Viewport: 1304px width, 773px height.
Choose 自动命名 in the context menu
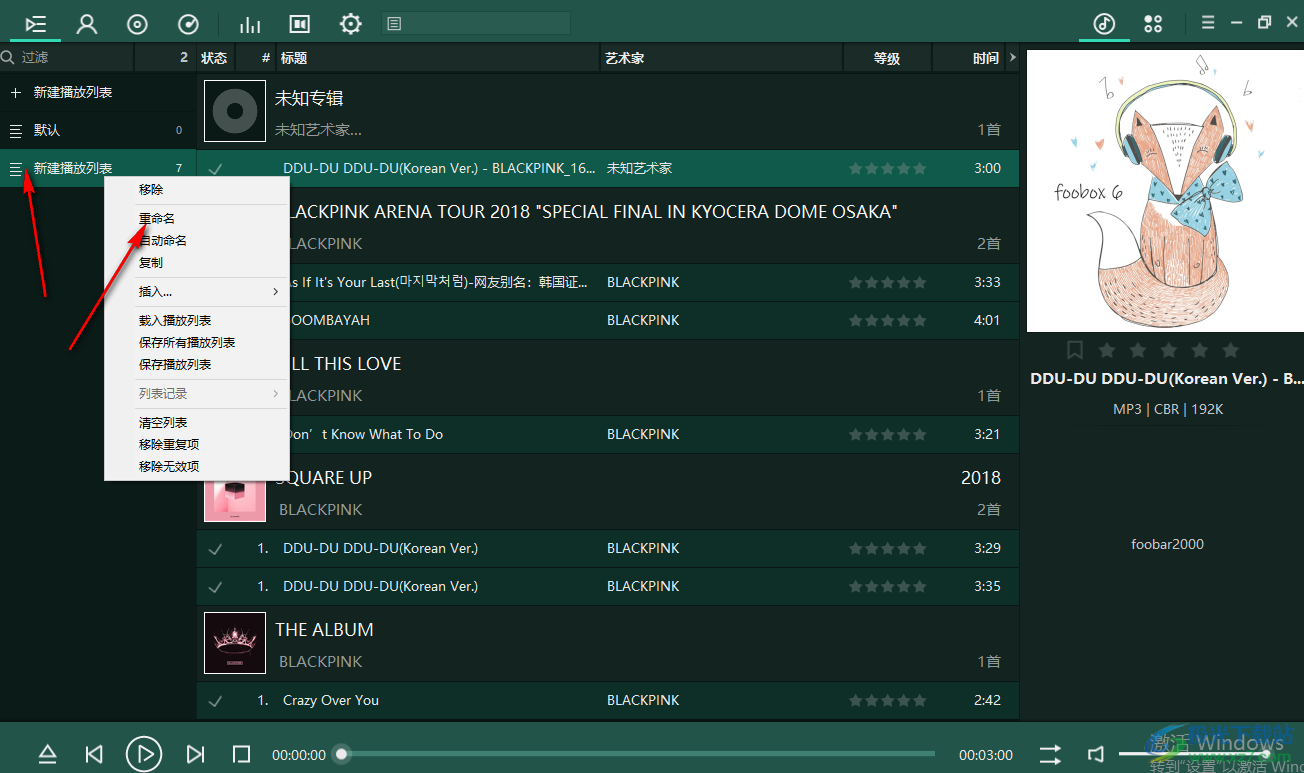coord(163,240)
